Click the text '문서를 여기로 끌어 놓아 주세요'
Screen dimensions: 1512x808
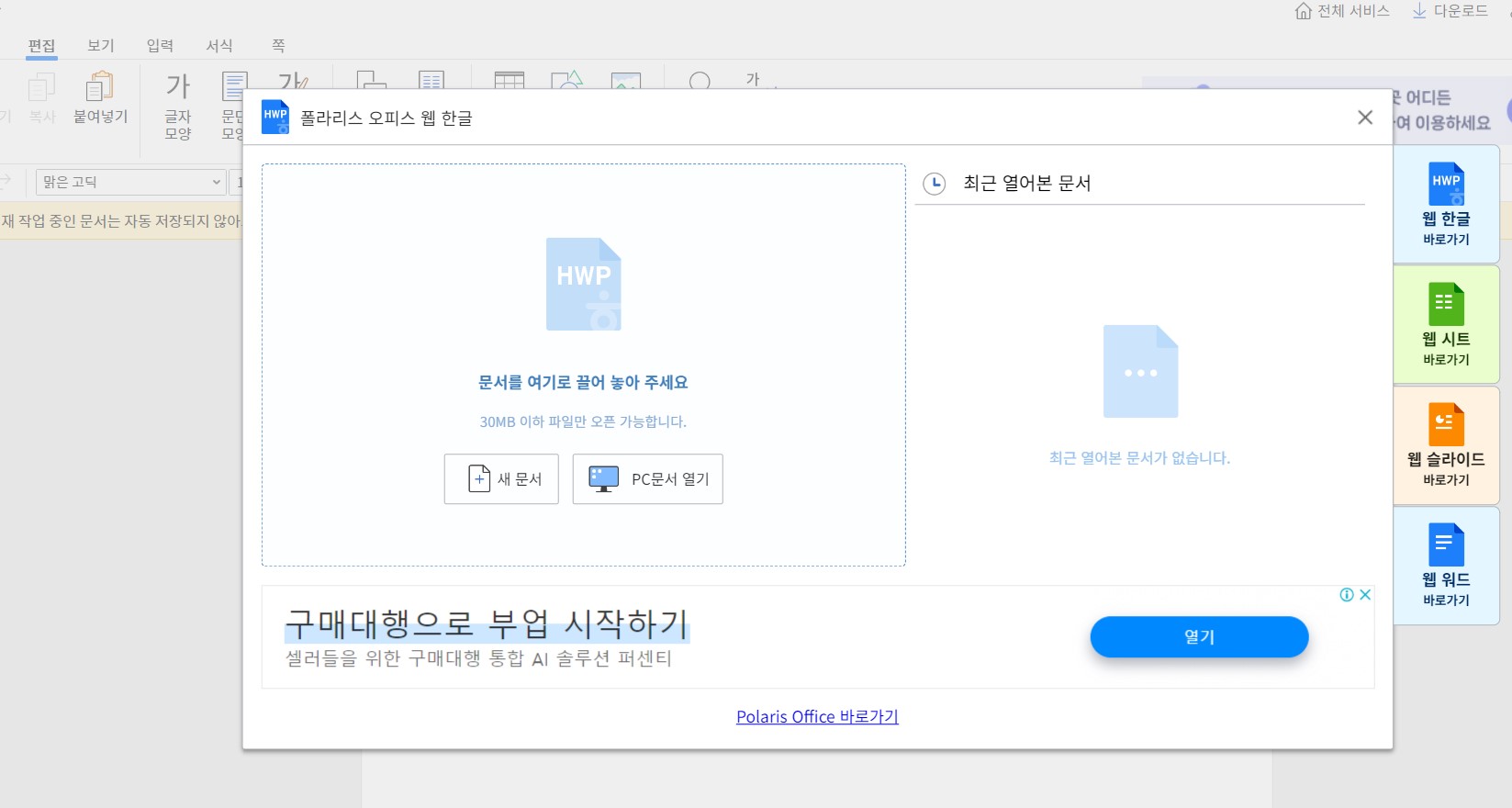pyautogui.click(x=583, y=382)
